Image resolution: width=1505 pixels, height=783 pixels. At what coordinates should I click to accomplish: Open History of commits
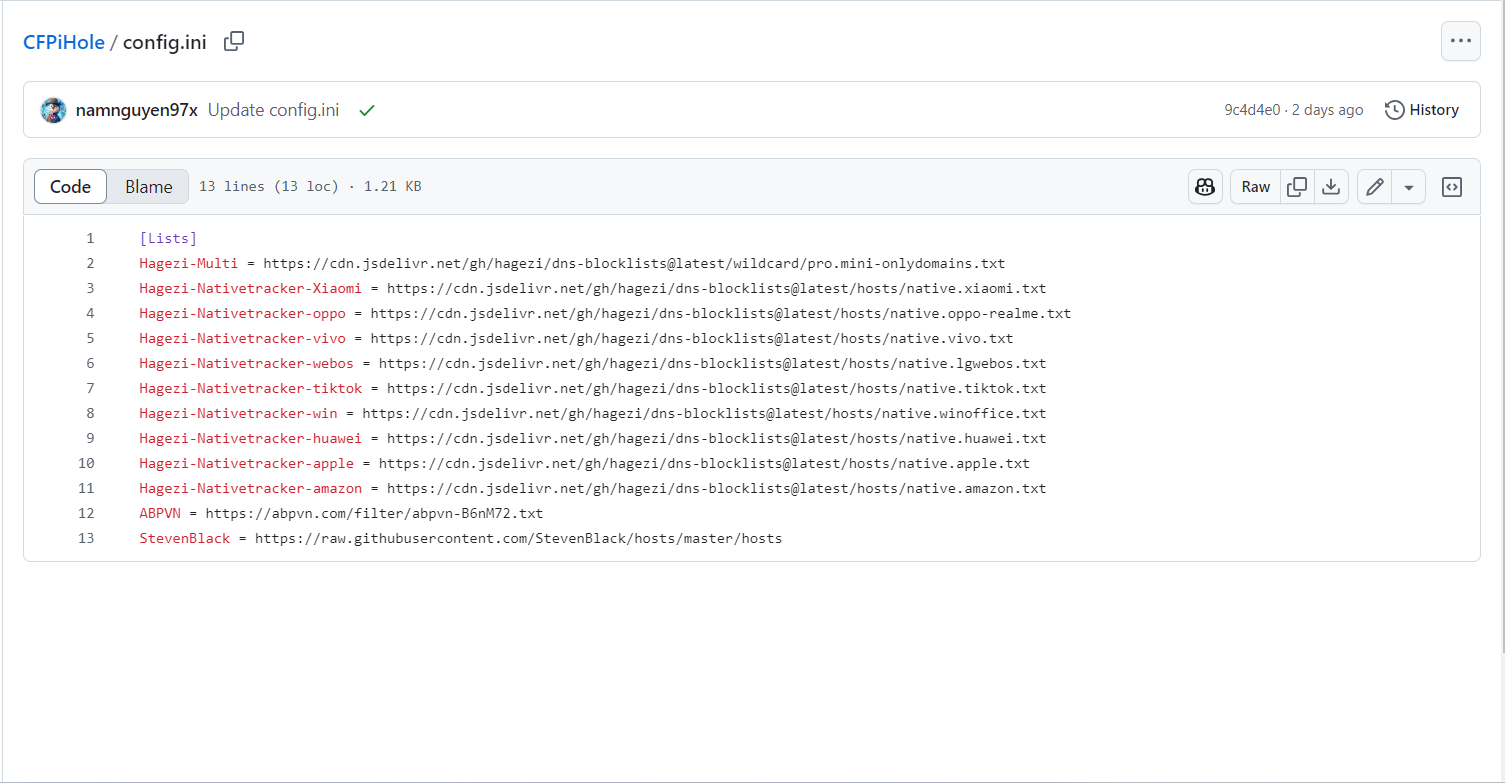point(1422,110)
